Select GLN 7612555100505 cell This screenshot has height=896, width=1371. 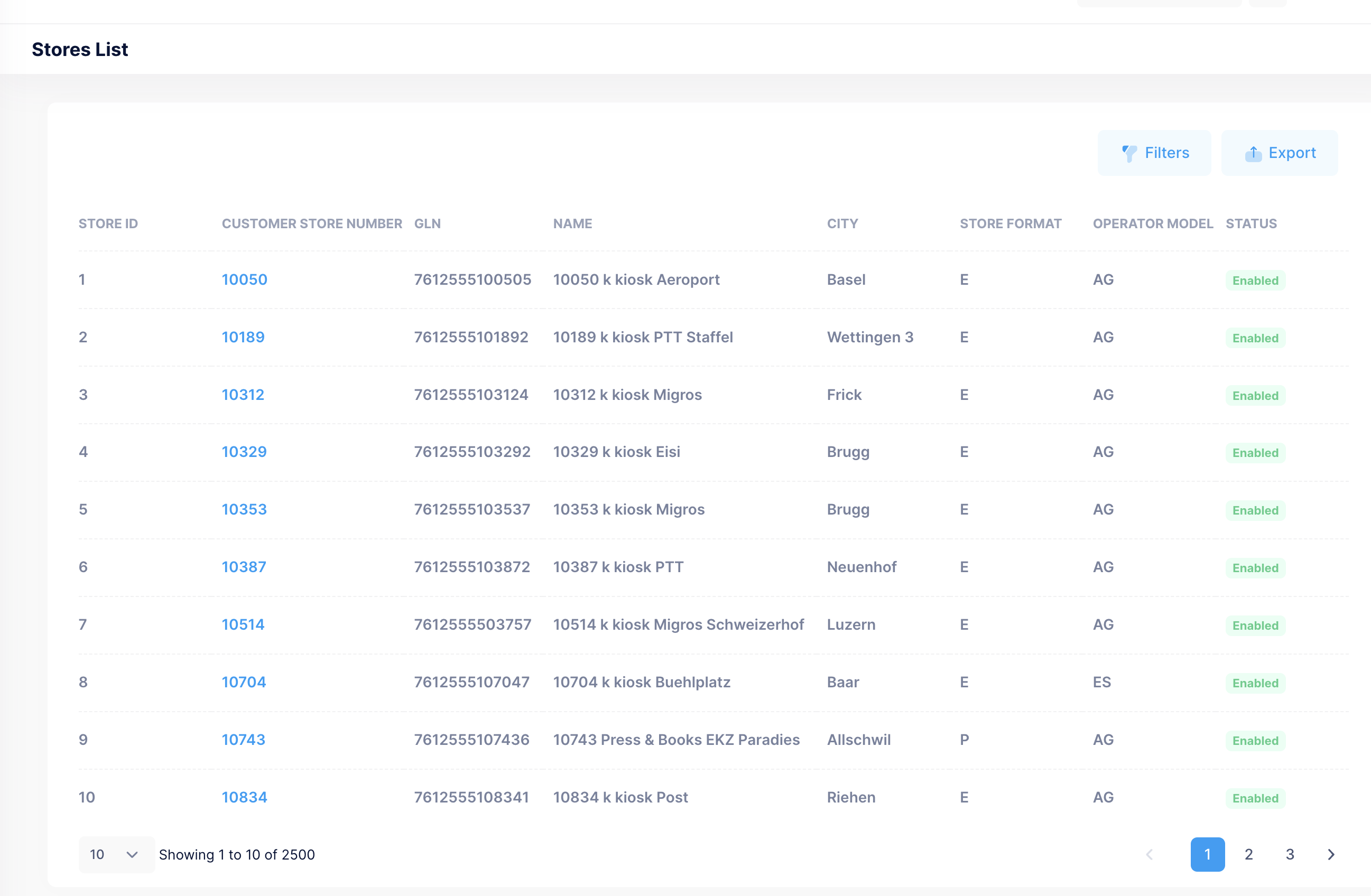(473, 280)
